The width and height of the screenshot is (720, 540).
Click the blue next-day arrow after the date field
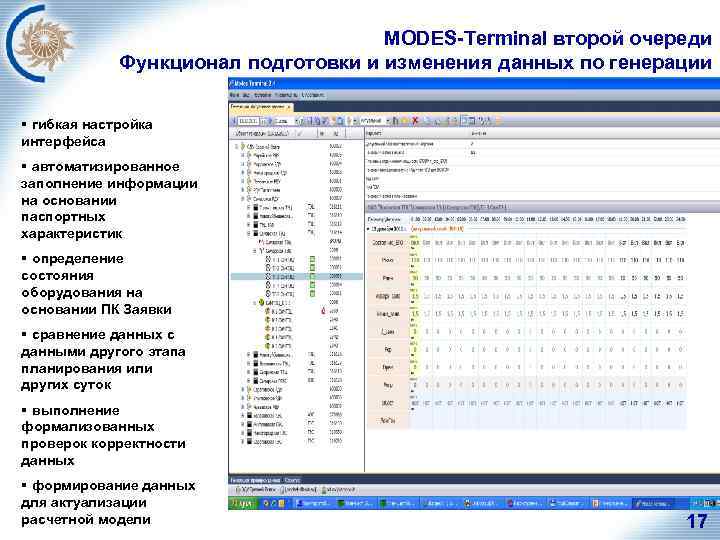(x=270, y=121)
